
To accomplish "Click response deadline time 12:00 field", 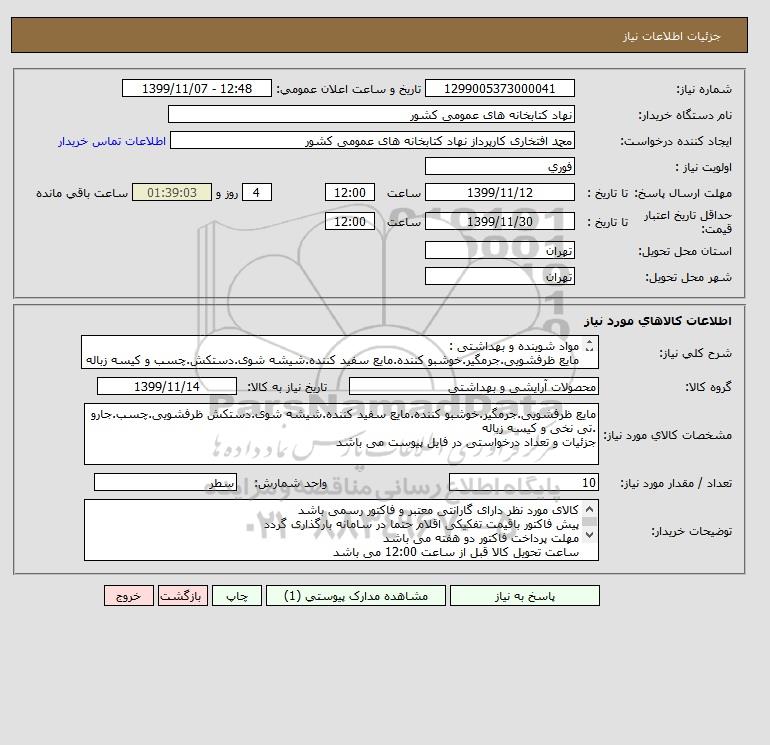I will click(x=350, y=193).
